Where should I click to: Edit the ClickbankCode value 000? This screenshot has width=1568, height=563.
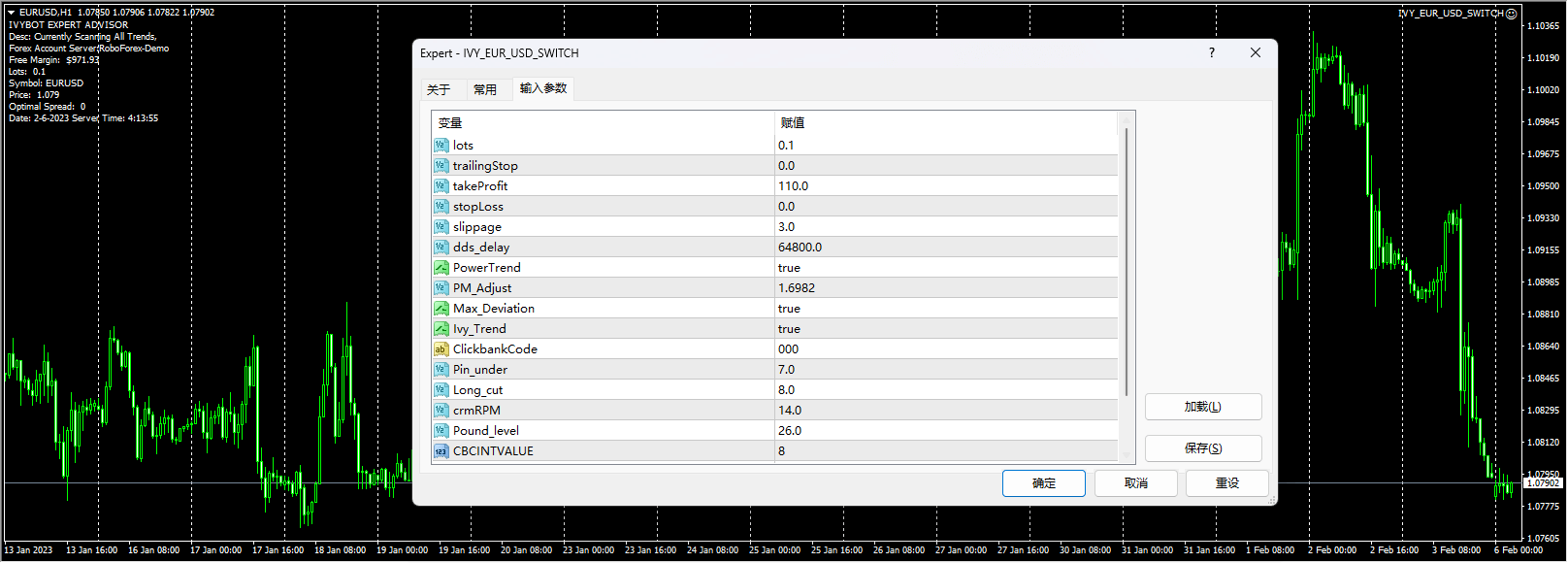tap(946, 348)
